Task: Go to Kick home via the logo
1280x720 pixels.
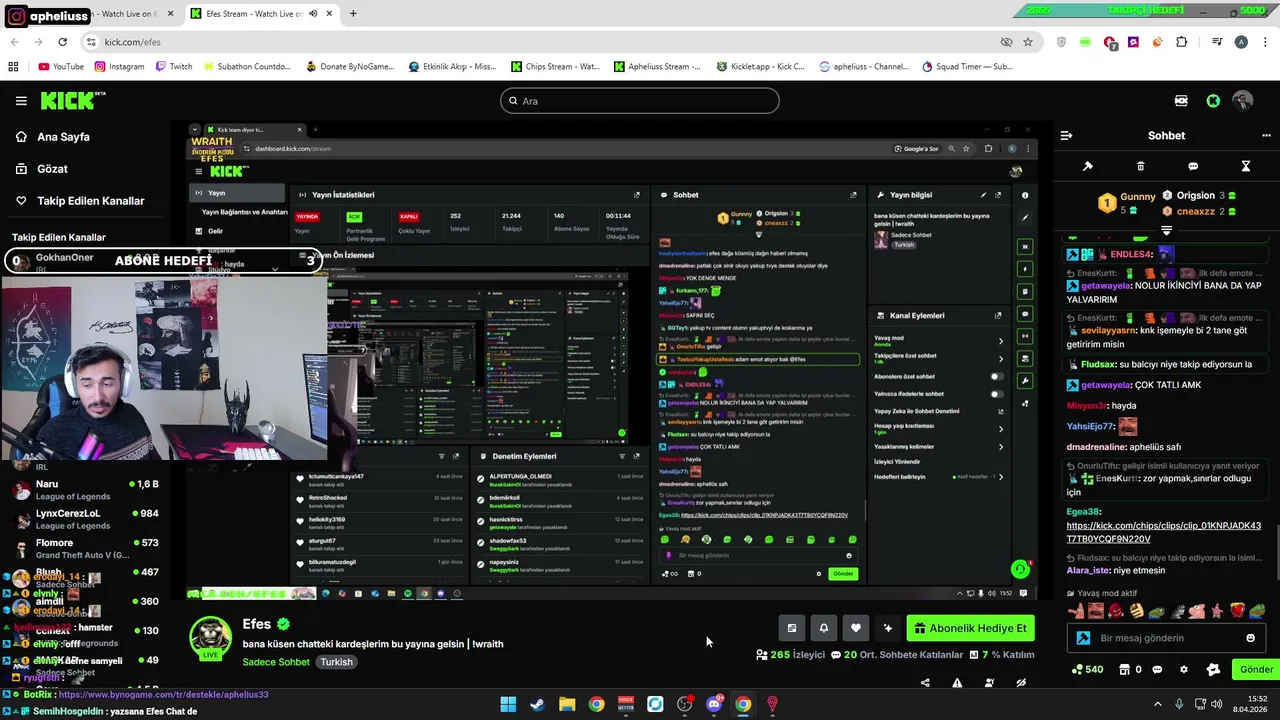Action: pyautogui.click(x=72, y=100)
